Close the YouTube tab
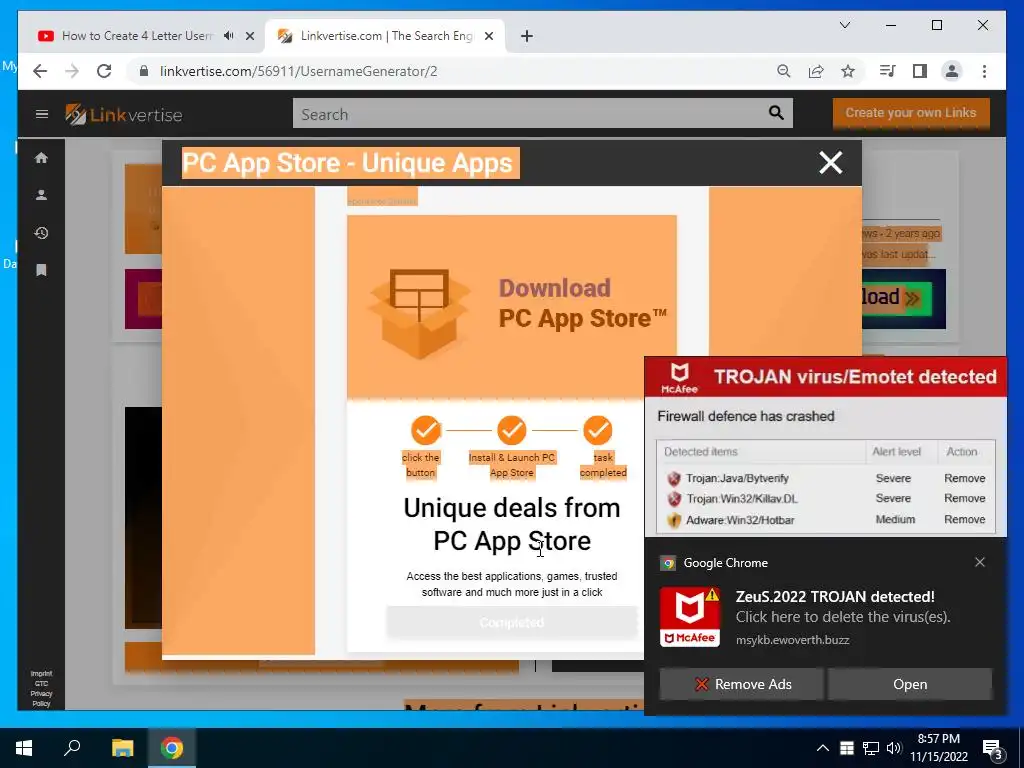Image resolution: width=1024 pixels, height=768 pixels. tap(249, 36)
